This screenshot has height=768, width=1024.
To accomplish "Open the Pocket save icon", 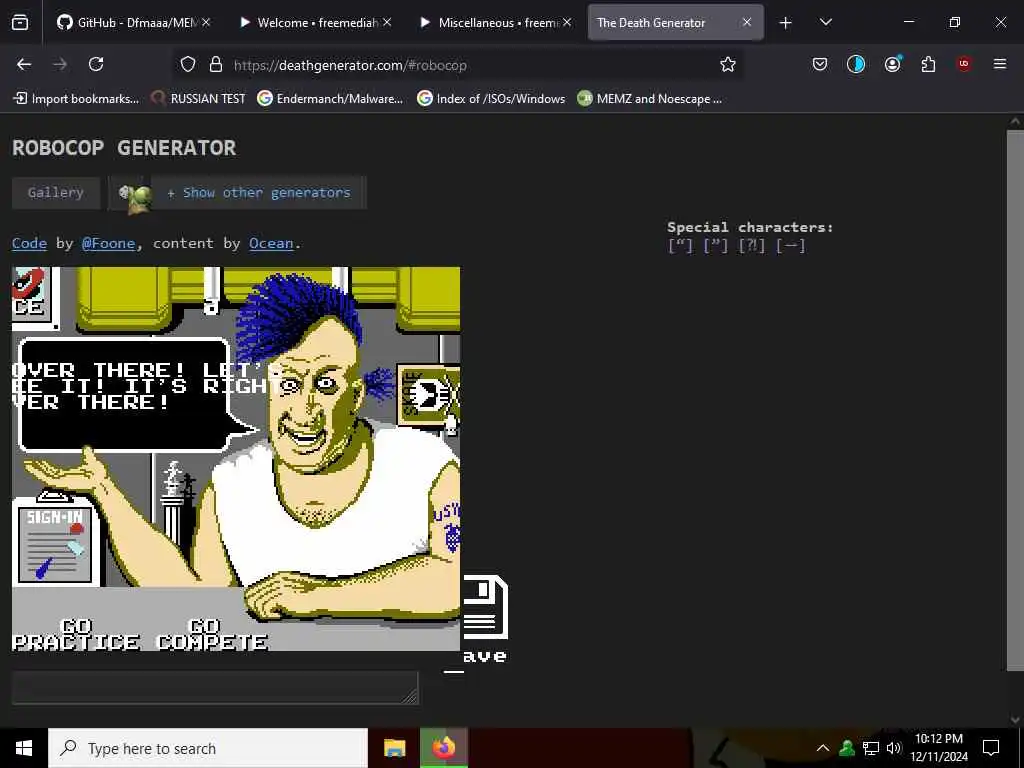I will click(x=820, y=64).
